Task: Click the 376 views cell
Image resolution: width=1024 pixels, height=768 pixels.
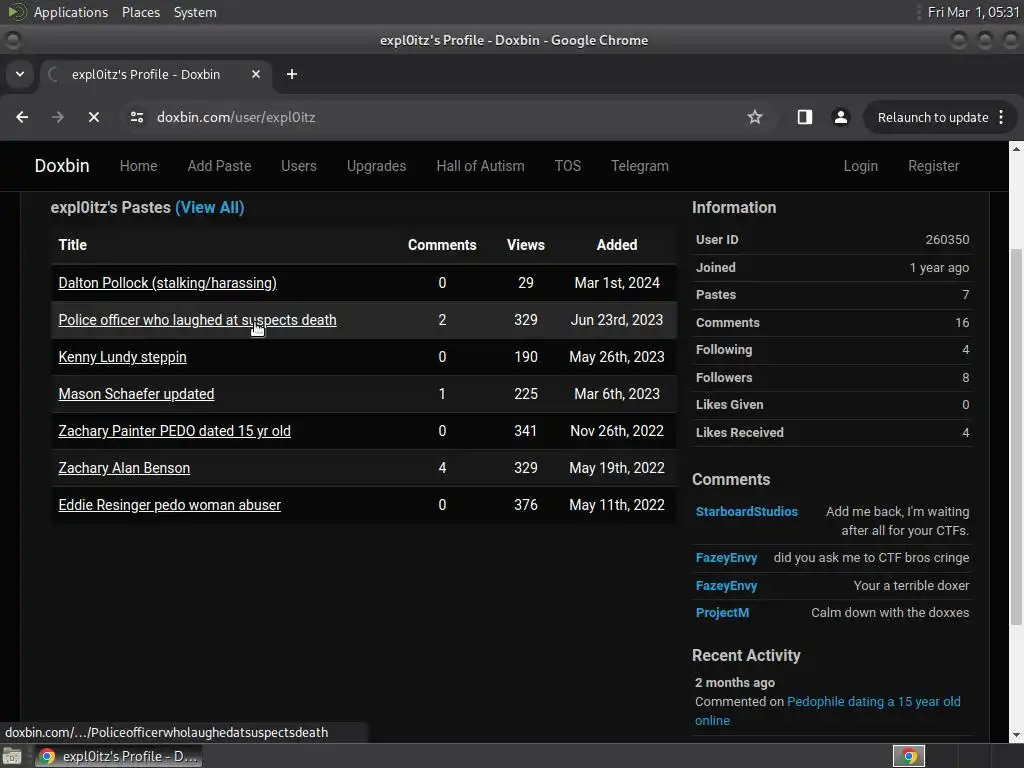Action: tap(526, 505)
